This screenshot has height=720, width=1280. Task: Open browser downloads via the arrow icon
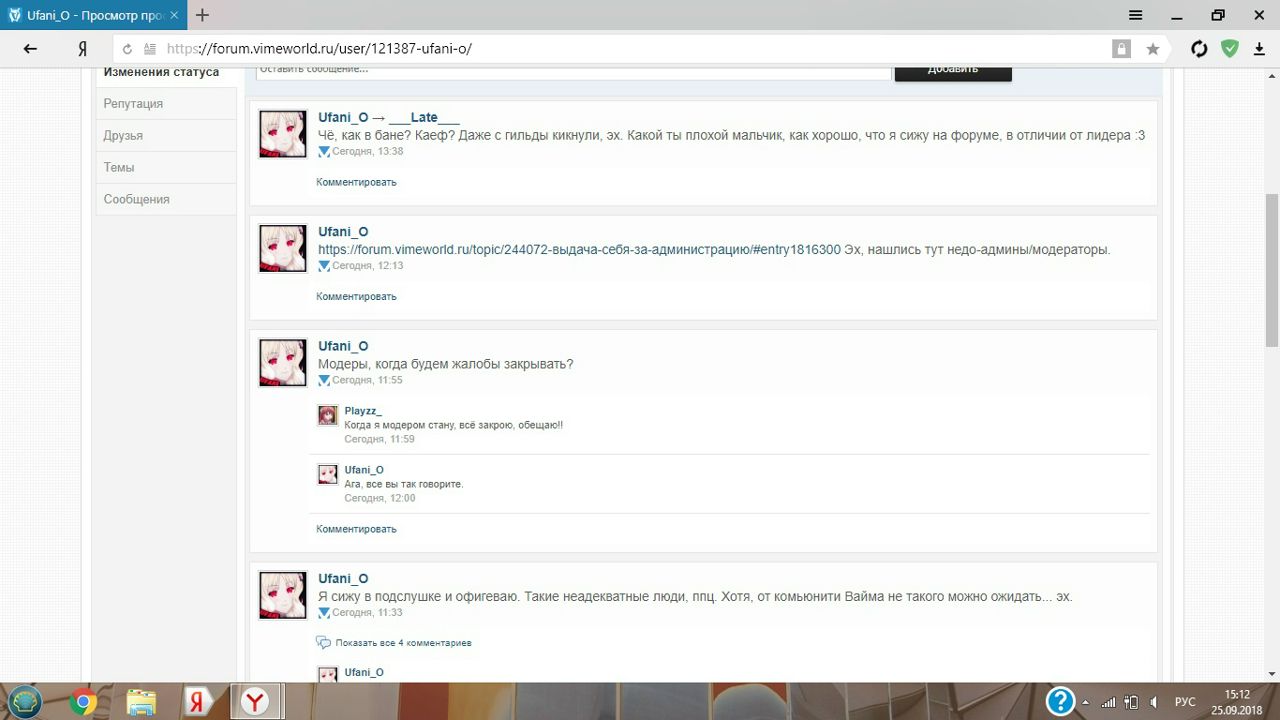pyautogui.click(x=1259, y=49)
